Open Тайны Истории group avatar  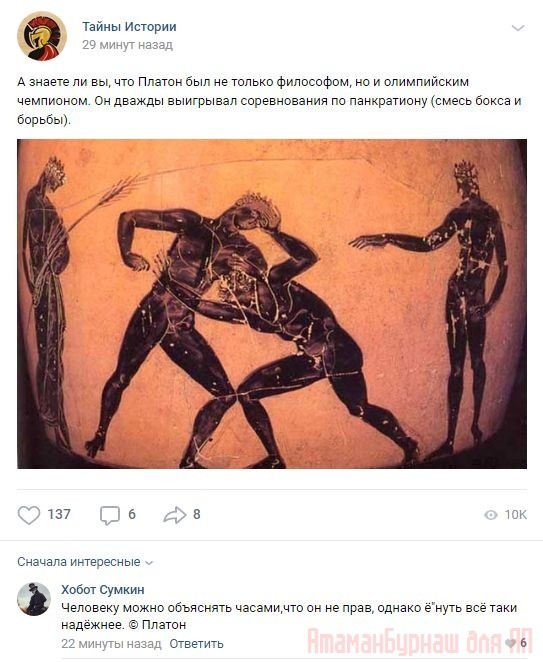tap(42, 36)
